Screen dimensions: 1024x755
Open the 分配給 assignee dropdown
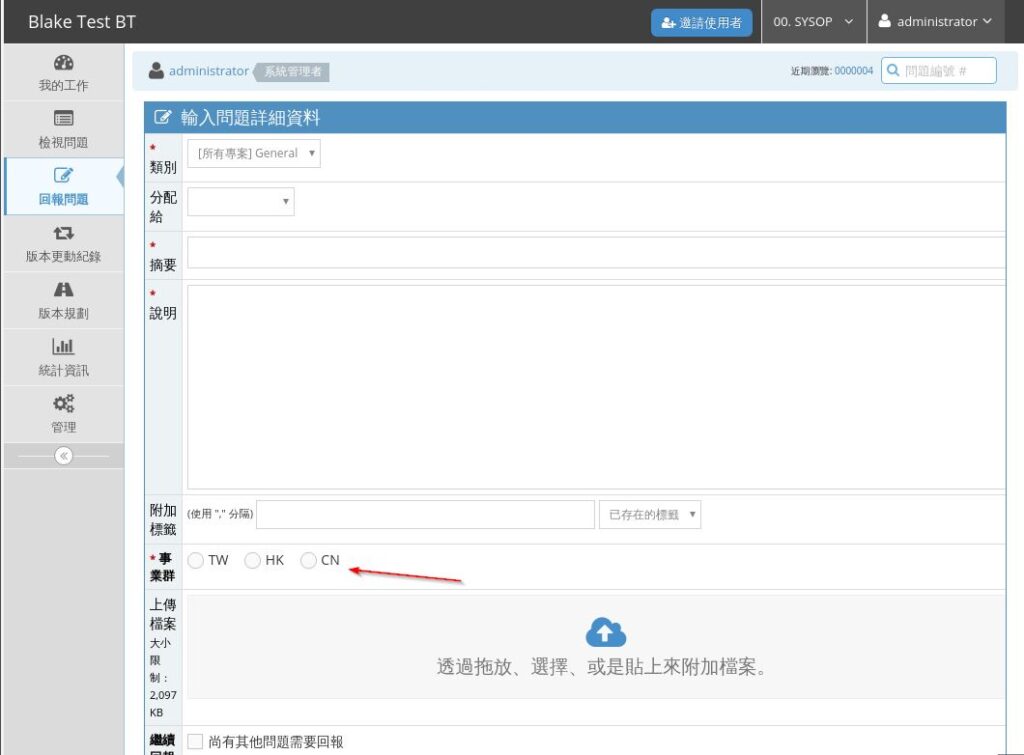240,202
